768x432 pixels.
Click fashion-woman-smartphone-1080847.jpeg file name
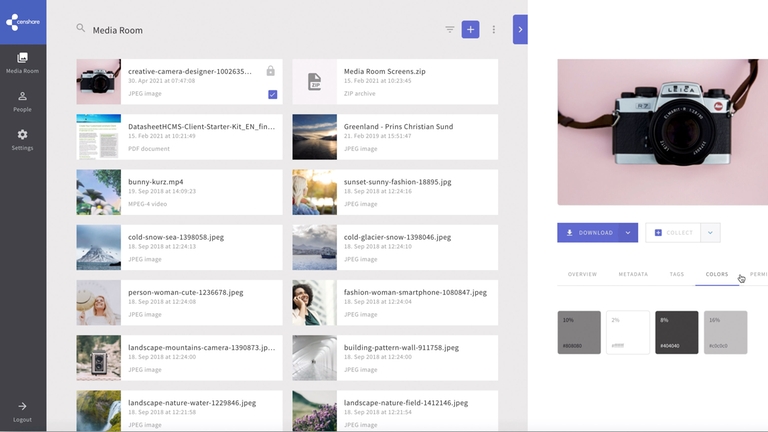click(415, 292)
